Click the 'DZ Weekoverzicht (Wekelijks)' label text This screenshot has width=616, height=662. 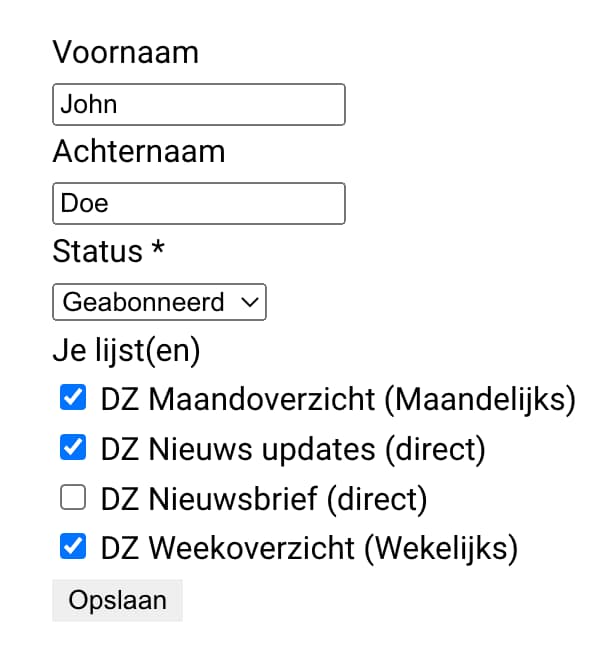(x=308, y=547)
